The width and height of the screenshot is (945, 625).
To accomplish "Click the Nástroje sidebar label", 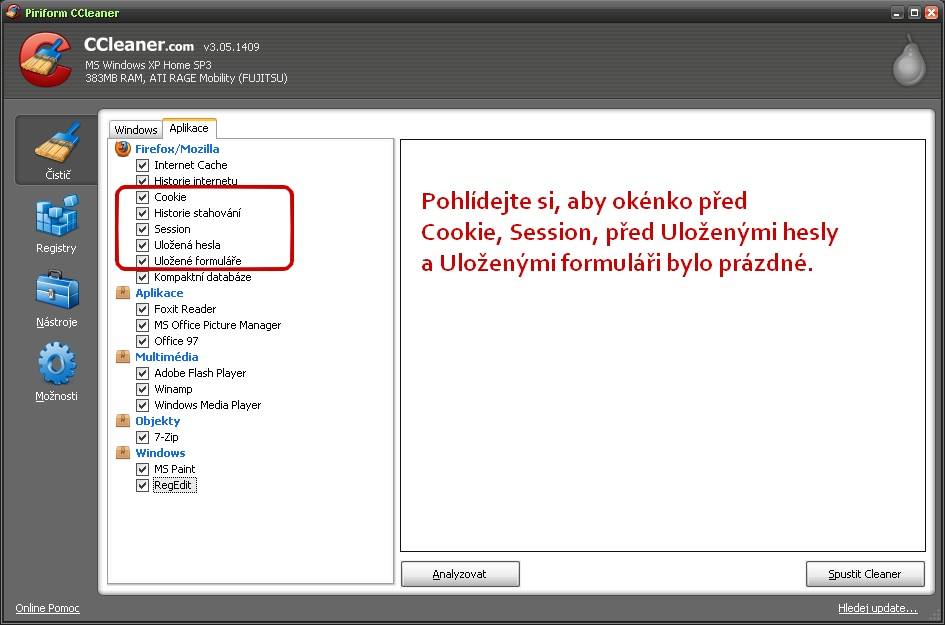I will (x=57, y=322).
